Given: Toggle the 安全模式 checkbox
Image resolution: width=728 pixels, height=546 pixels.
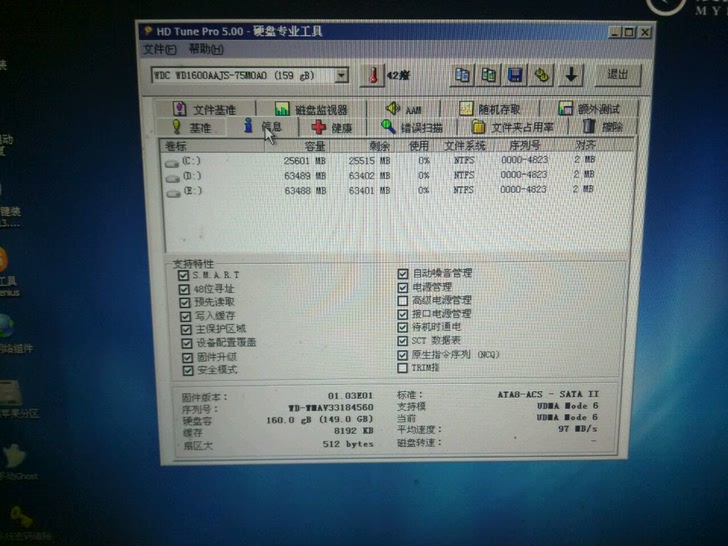Looking at the screenshot, I should [188, 370].
